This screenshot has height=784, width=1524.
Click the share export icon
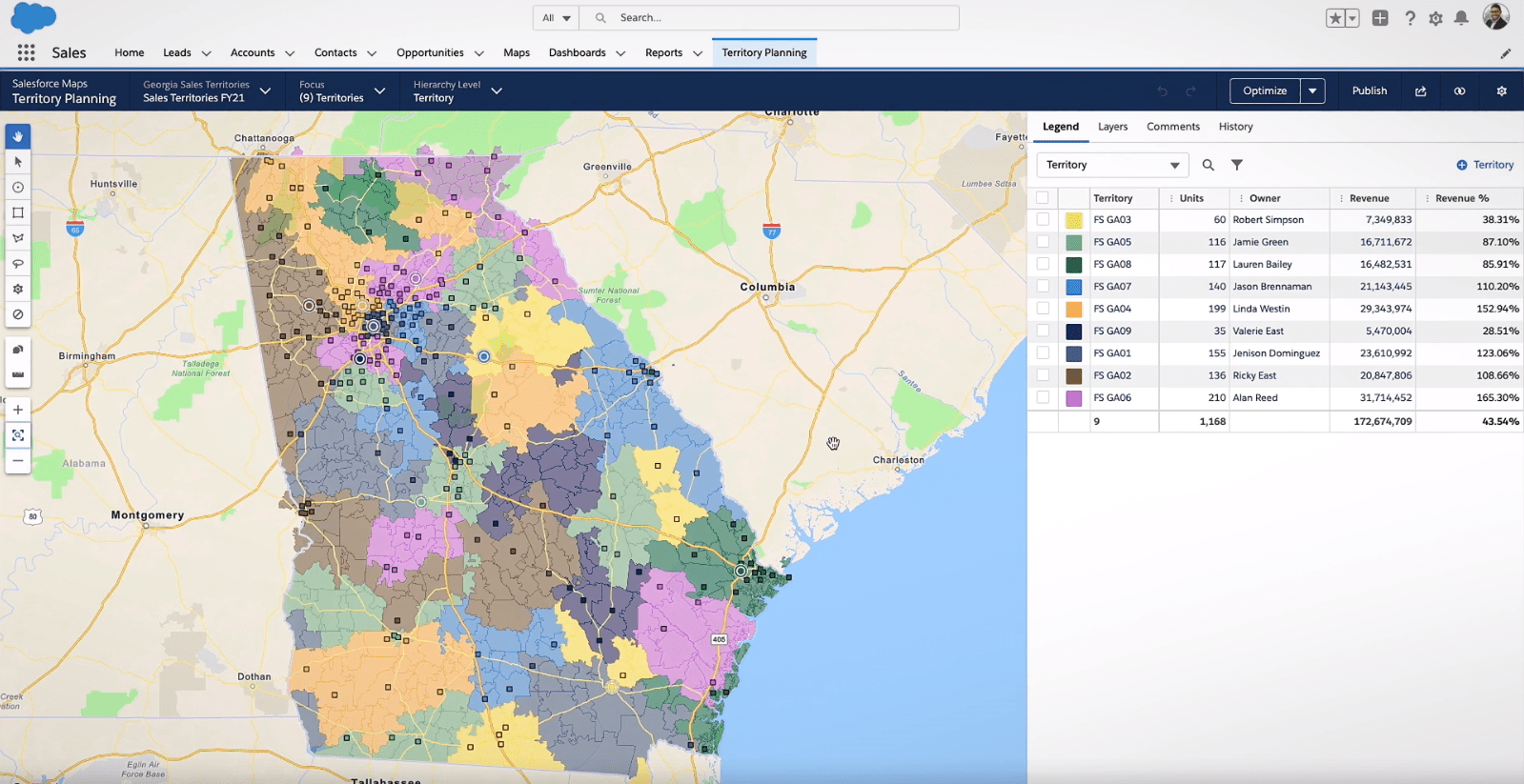pyautogui.click(x=1420, y=91)
